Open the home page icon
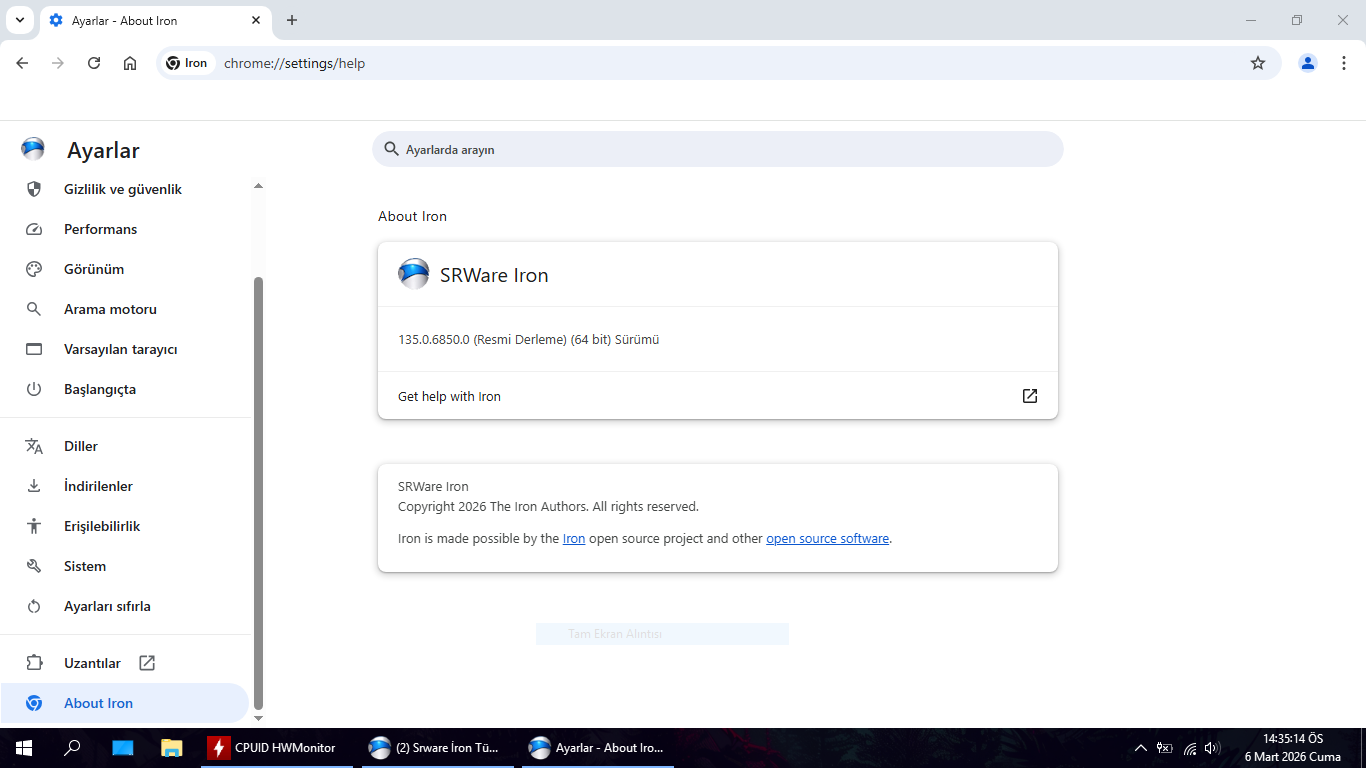Viewport: 1366px width, 768px height. pyautogui.click(x=130, y=63)
